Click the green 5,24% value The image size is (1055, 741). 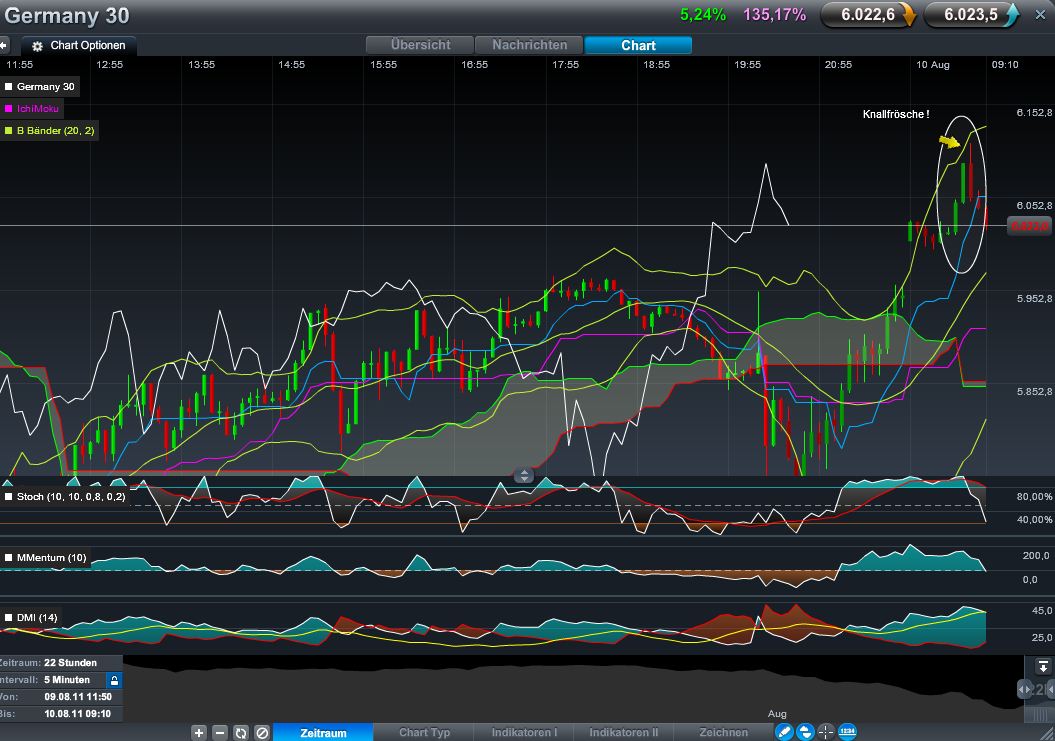click(x=702, y=15)
